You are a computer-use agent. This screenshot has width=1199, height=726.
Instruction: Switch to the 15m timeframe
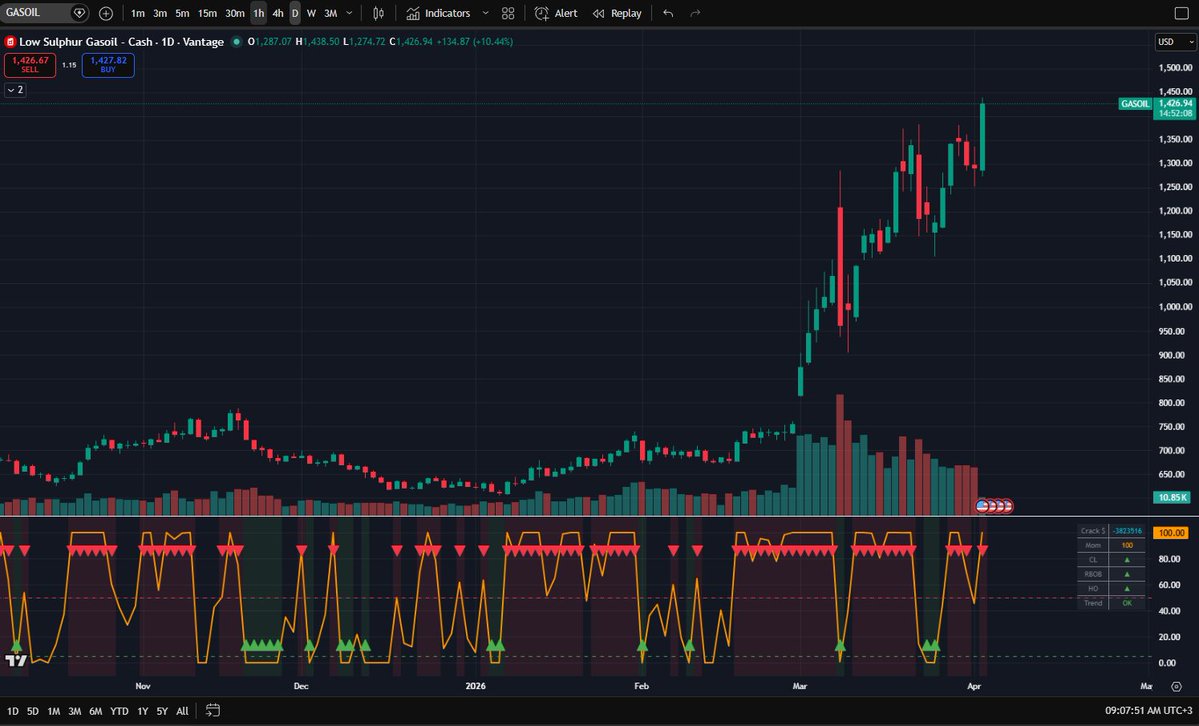coord(207,13)
